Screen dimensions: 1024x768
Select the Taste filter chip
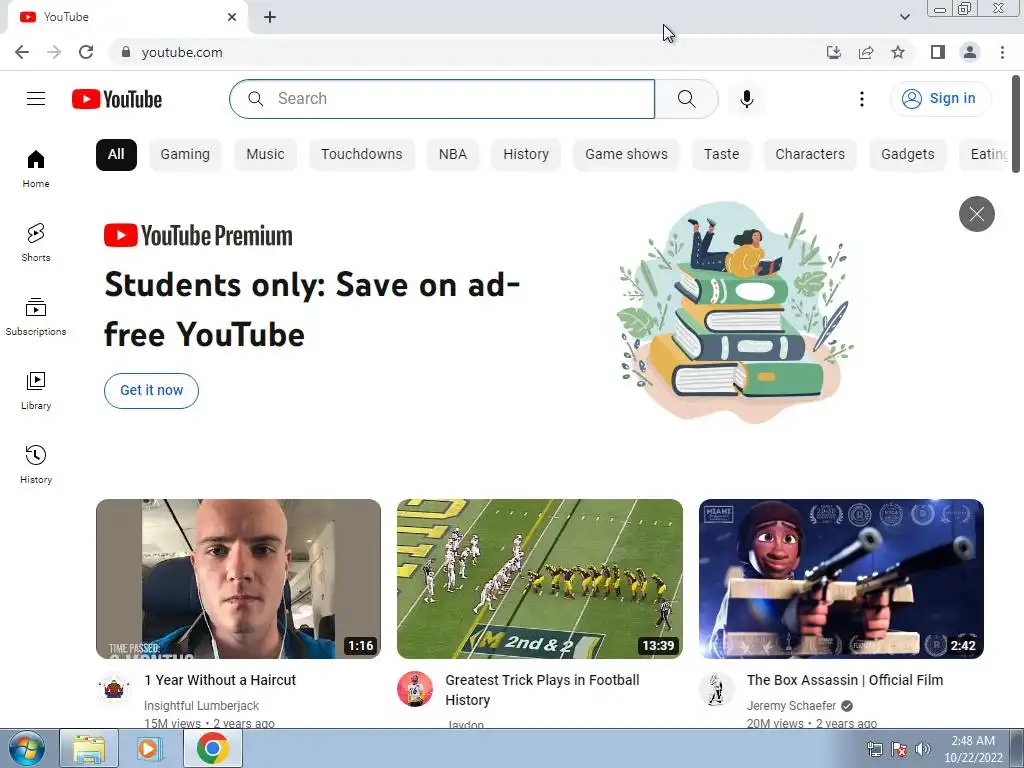click(x=722, y=155)
